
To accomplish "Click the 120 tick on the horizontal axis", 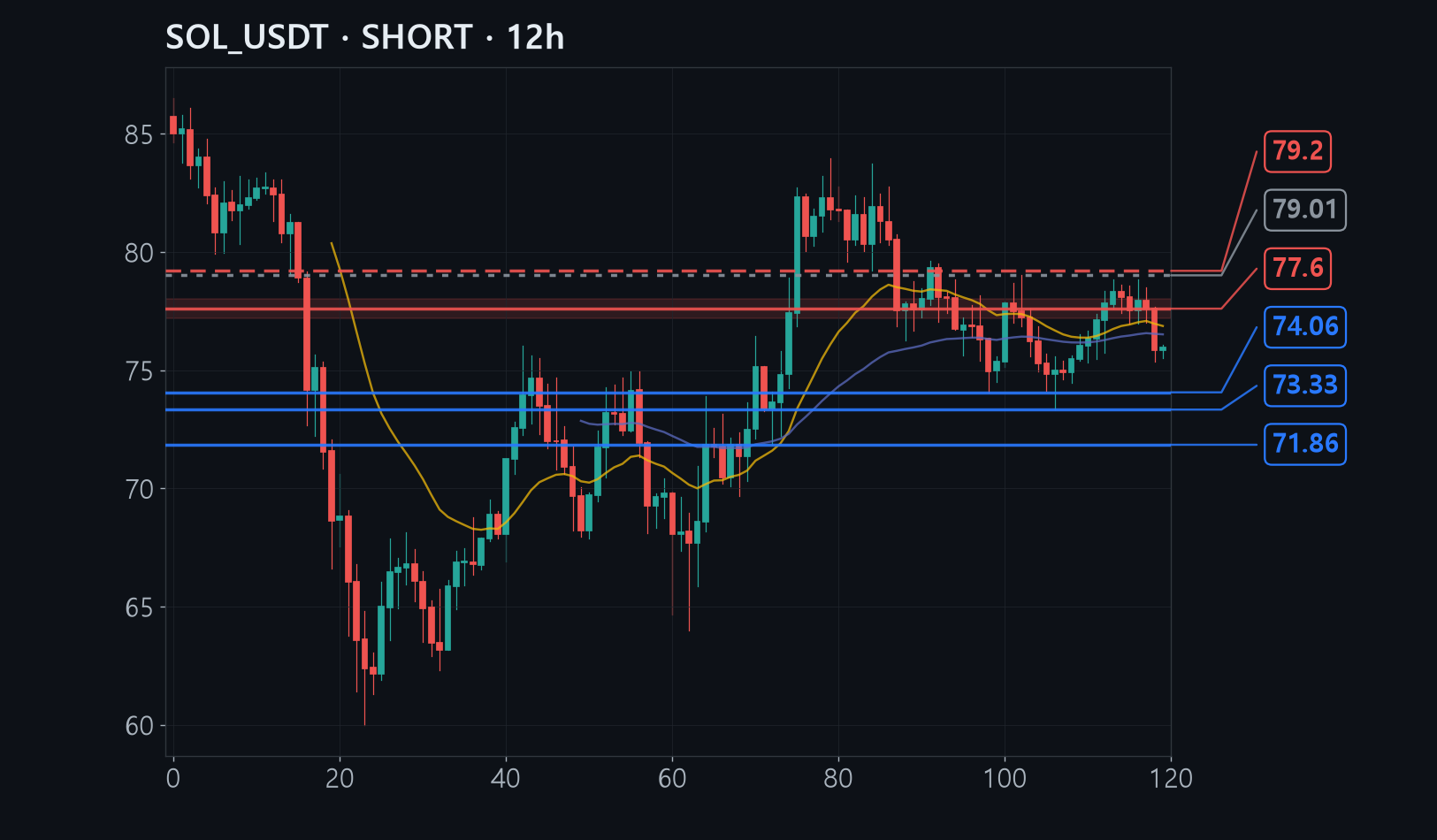I will pyautogui.click(x=1171, y=779).
